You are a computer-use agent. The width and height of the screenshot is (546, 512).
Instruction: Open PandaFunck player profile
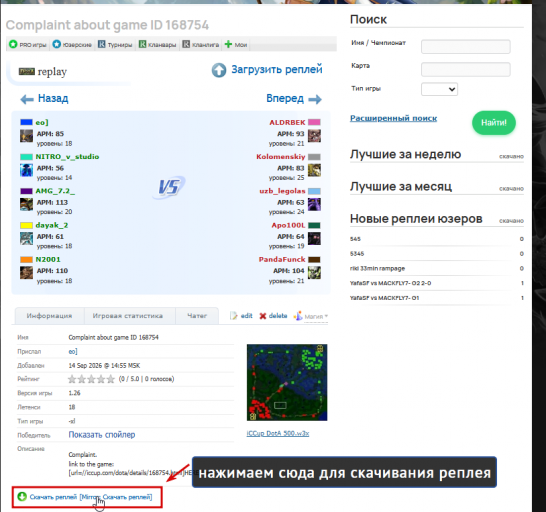point(282,259)
